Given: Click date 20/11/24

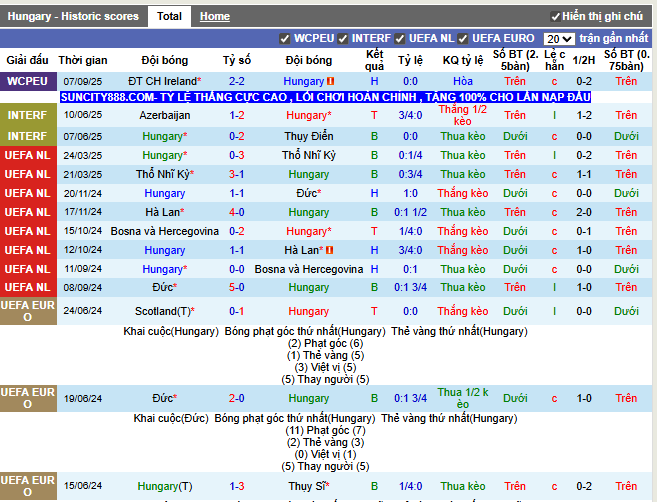Looking at the screenshot, I should [x=83, y=193].
